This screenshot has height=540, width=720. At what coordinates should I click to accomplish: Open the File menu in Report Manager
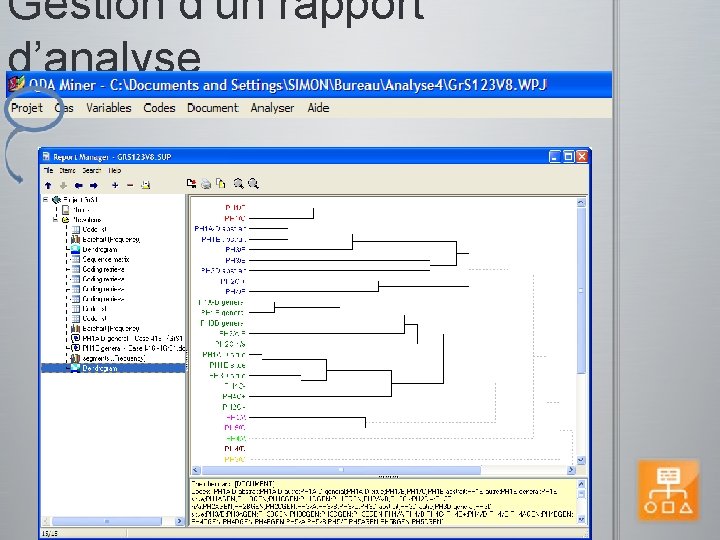click(48, 170)
